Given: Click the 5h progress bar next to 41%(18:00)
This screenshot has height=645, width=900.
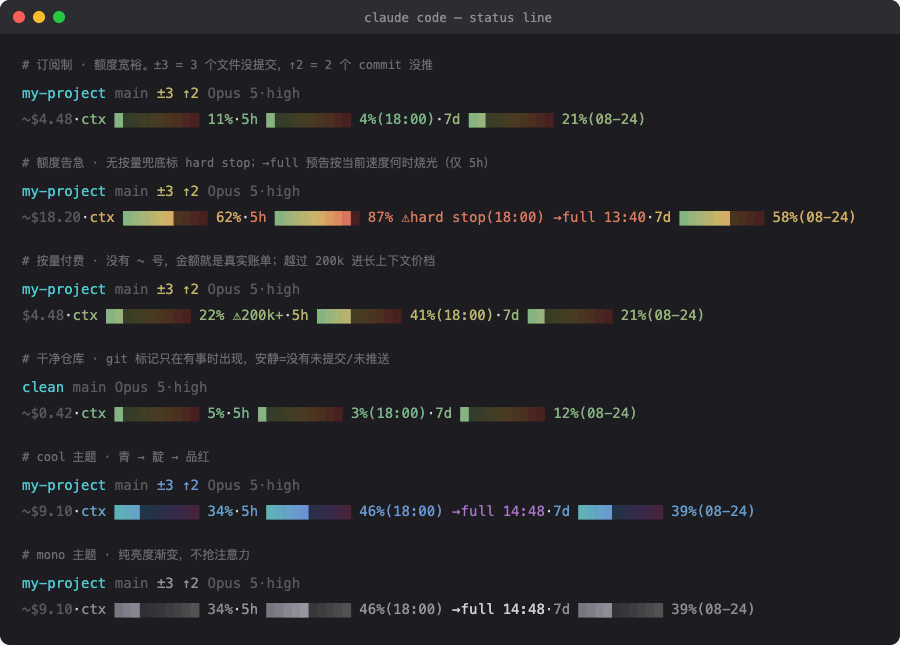Looking at the screenshot, I should coord(359,316).
